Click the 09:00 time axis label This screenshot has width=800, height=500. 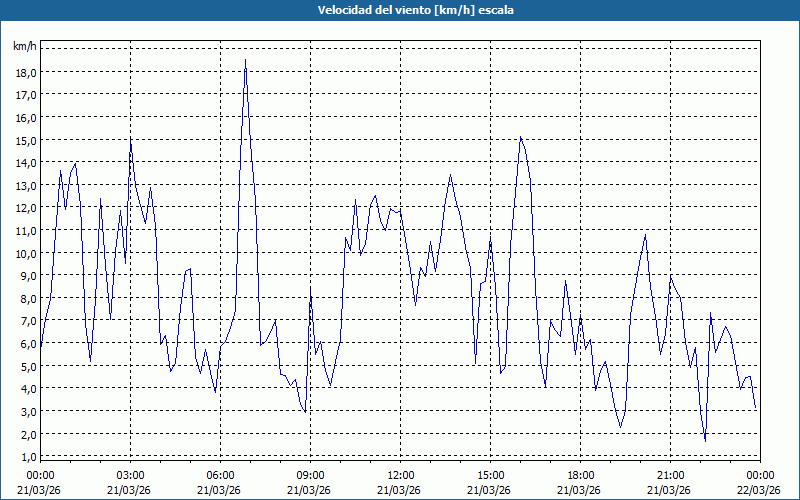click(310, 475)
